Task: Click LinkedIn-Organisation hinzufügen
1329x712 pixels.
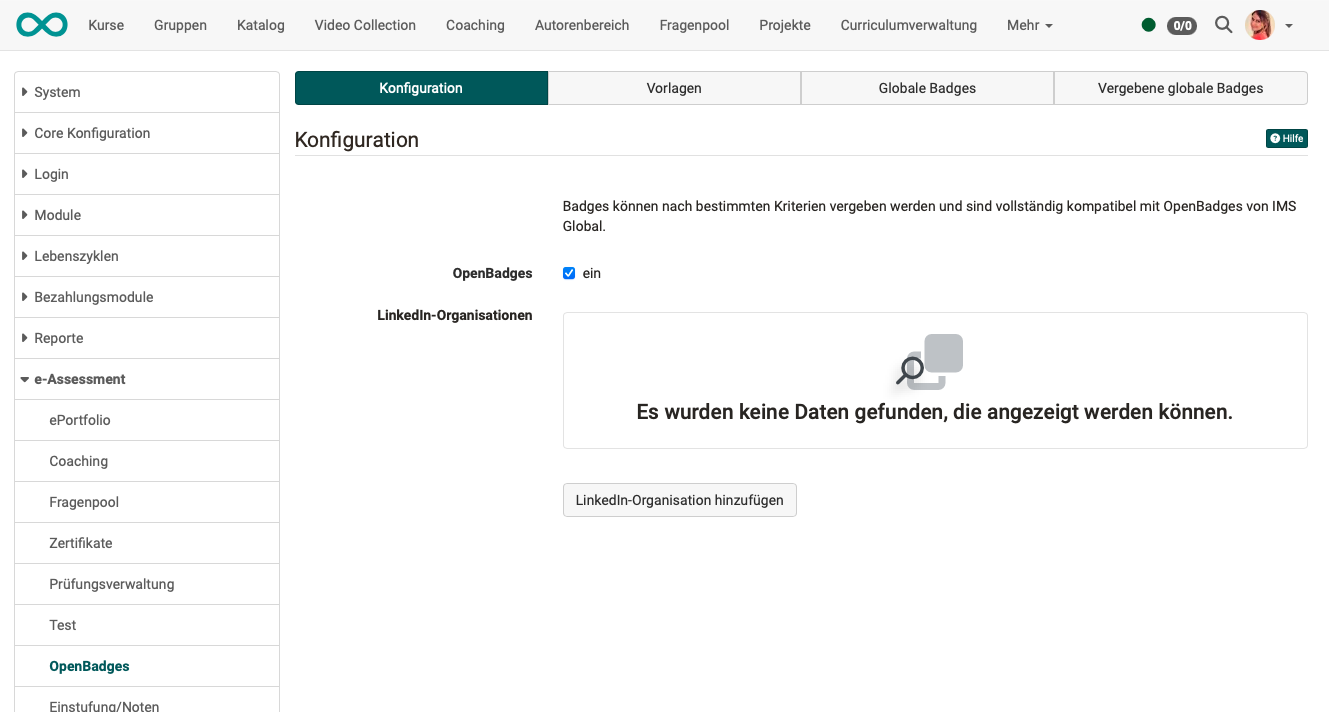Action: coord(679,500)
